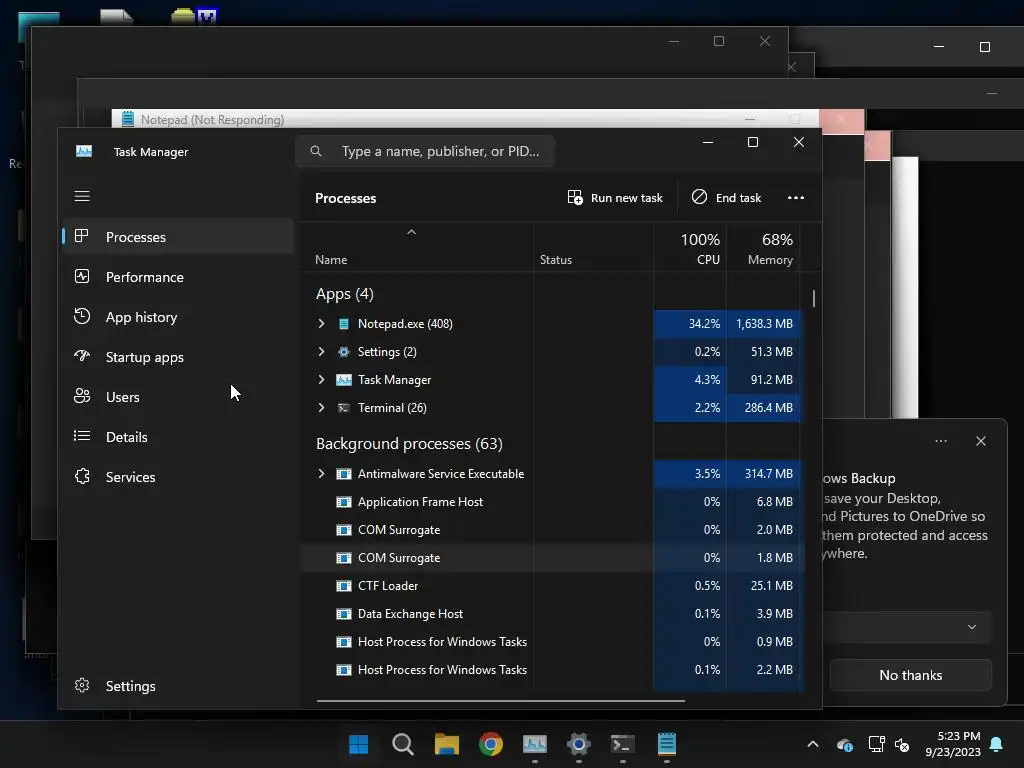The image size is (1024, 768).
Task: Show hidden tray icons chevron
Action: (812, 744)
